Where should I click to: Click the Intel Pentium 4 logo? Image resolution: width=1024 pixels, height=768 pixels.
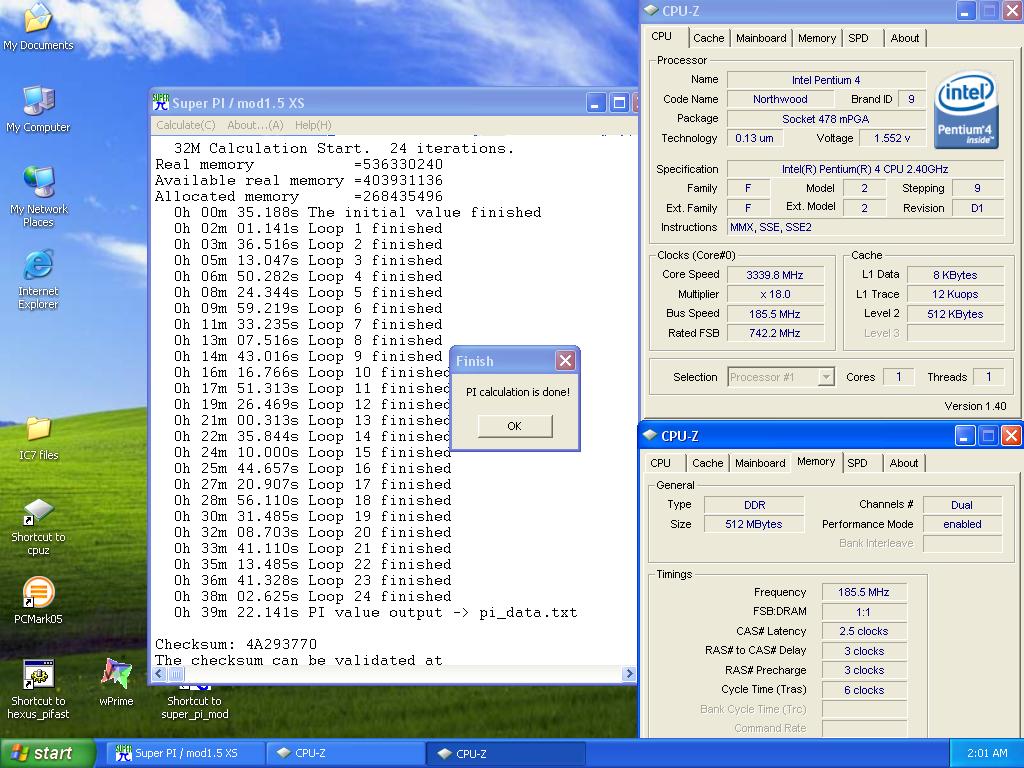click(x=966, y=109)
